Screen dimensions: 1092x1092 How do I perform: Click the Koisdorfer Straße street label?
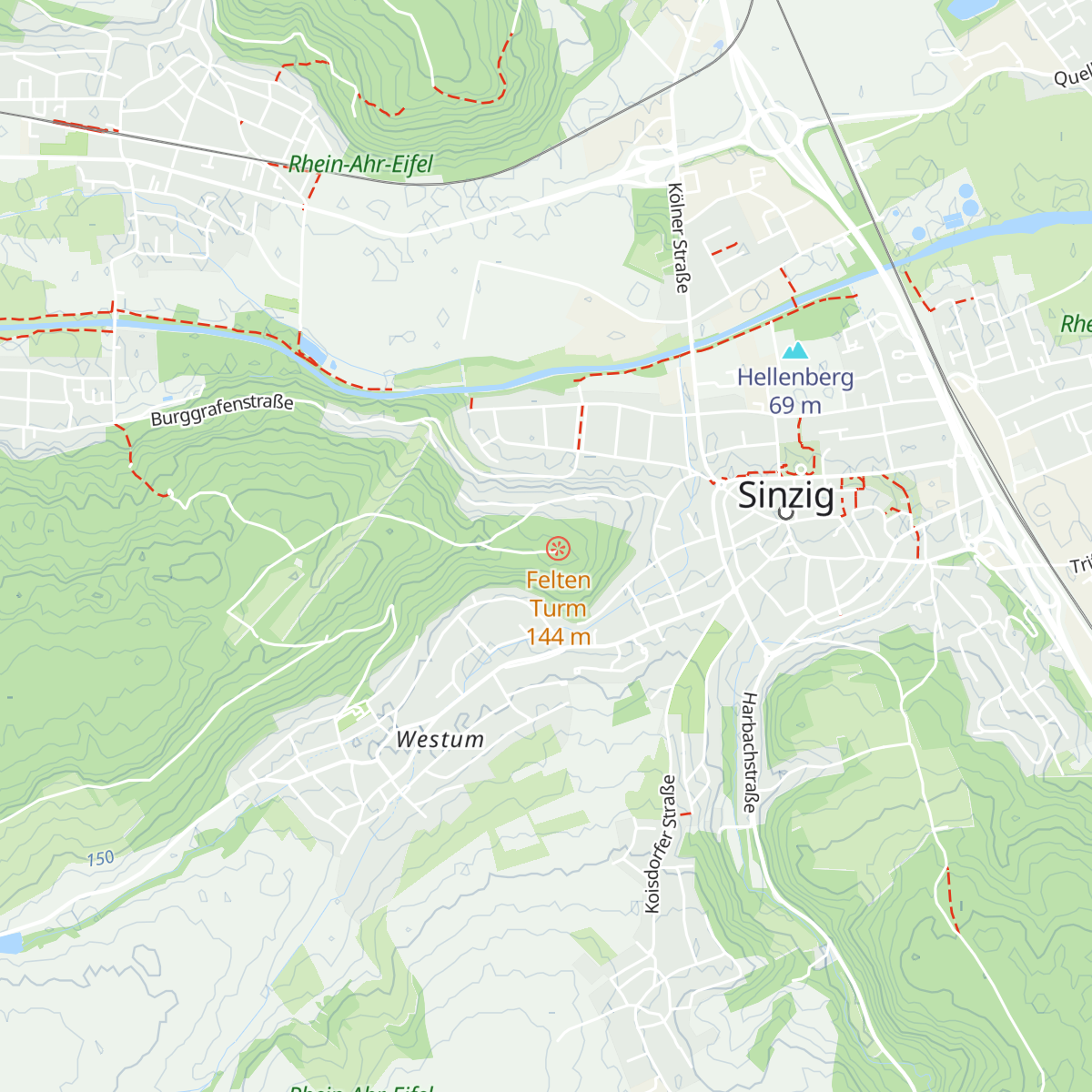pyautogui.click(x=661, y=844)
